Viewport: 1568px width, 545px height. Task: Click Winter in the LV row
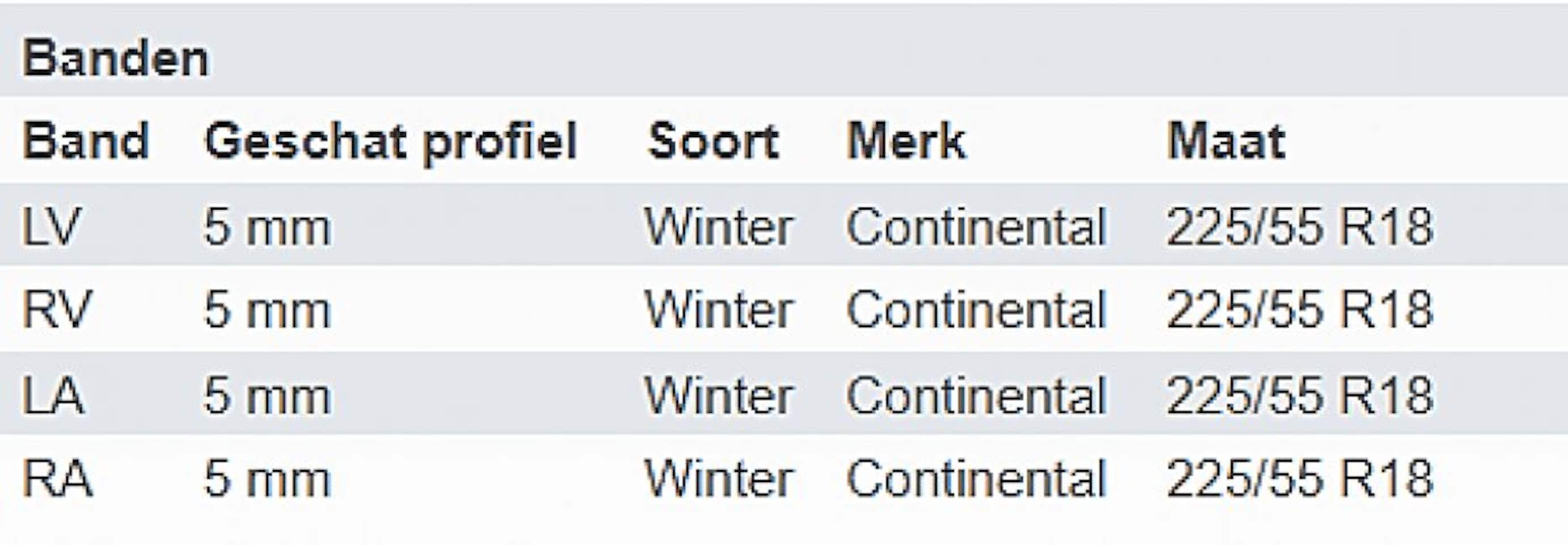pos(719,227)
